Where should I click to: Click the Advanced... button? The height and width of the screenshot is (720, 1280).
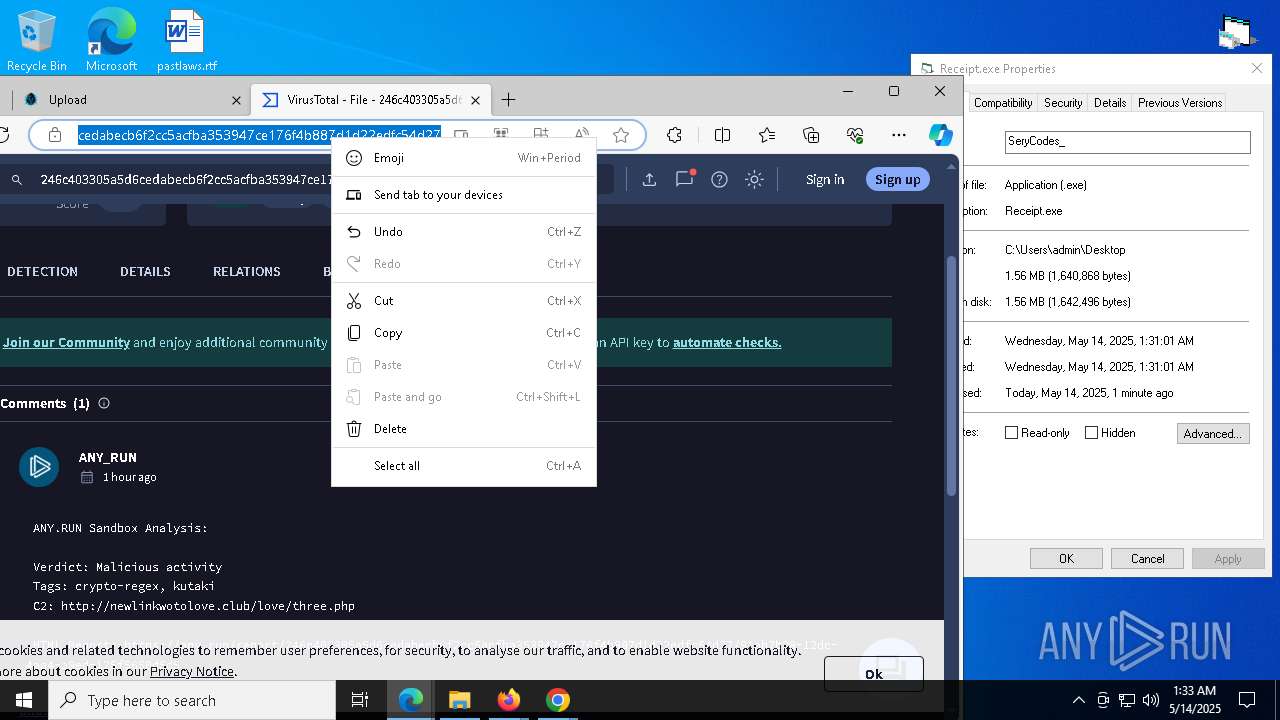[1213, 434]
